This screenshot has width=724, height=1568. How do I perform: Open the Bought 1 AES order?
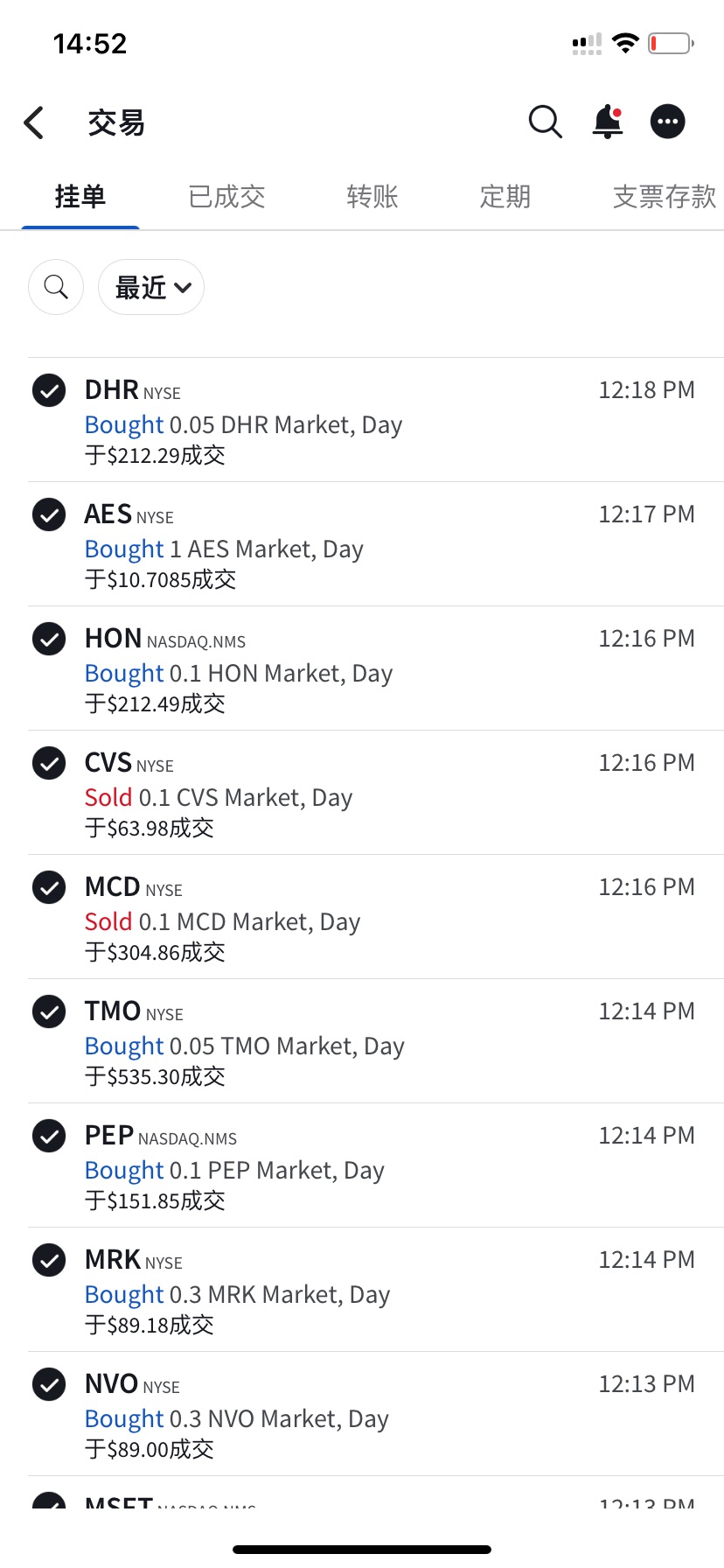tap(376, 544)
